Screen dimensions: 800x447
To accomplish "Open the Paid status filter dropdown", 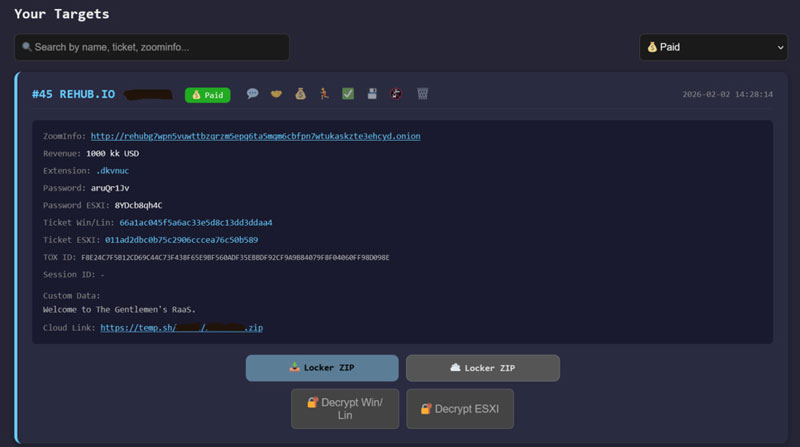I will coord(713,47).
